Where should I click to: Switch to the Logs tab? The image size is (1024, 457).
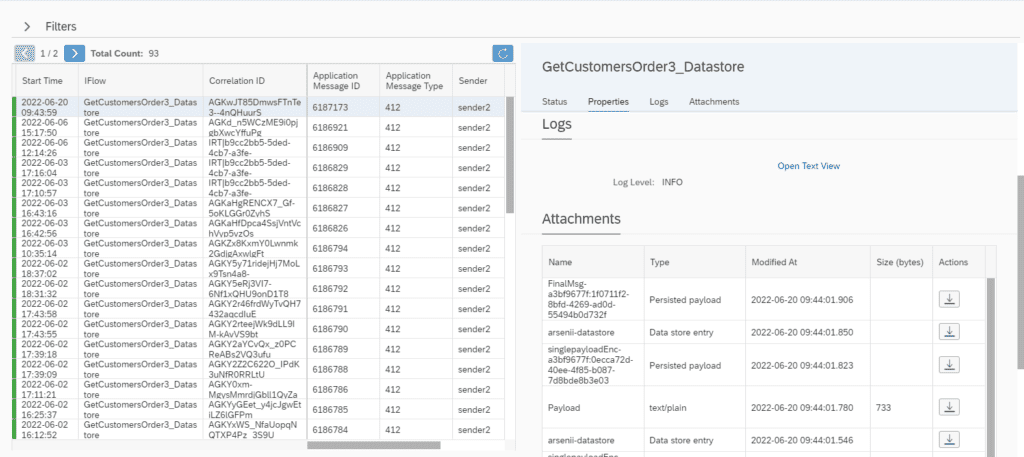point(658,102)
